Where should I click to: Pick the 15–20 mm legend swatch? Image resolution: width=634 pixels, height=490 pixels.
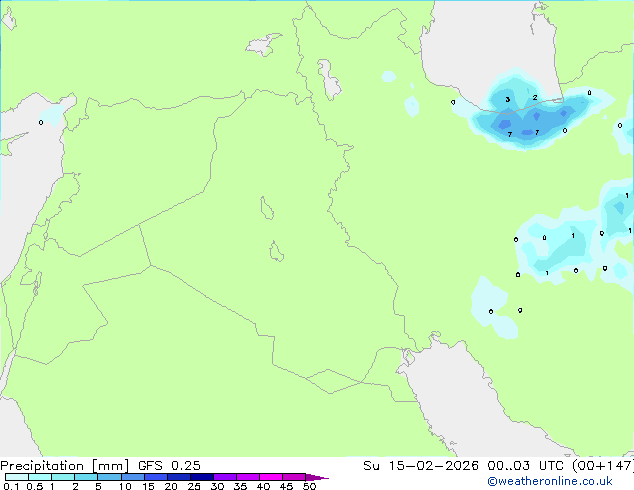click(x=156, y=477)
